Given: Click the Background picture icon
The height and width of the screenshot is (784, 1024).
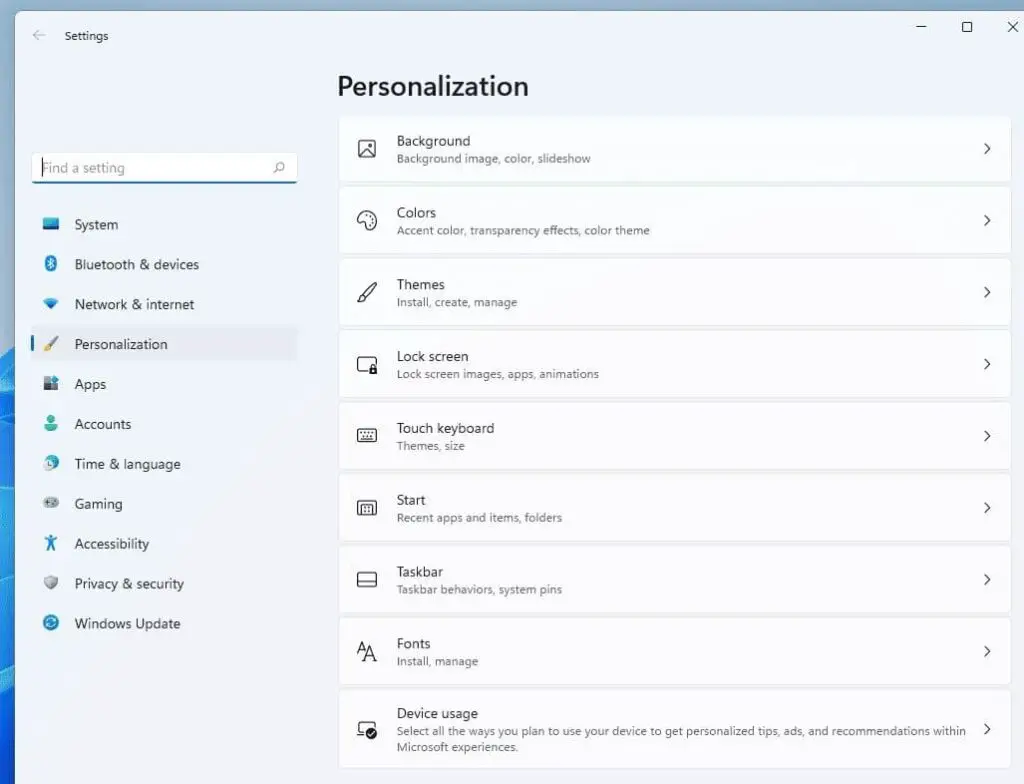Looking at the screenshot, I should coord(367,149).
